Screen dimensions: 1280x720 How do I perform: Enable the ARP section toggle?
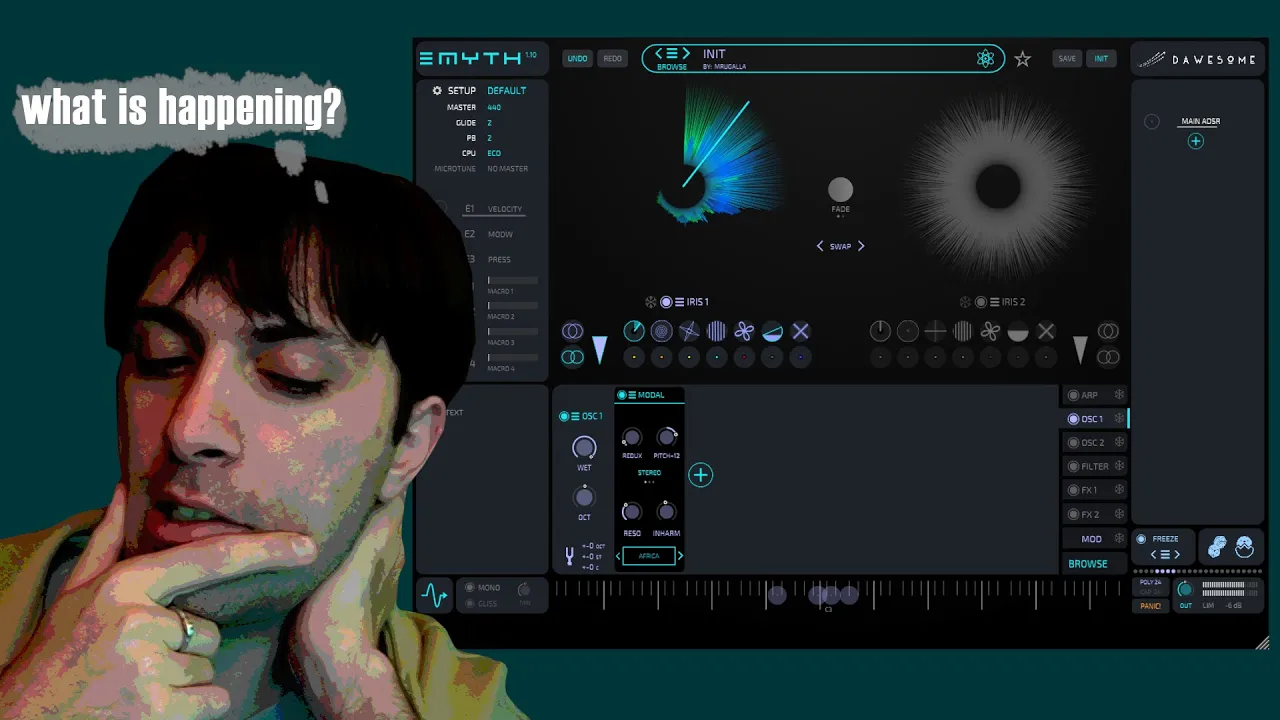(x=1073, y=395)
